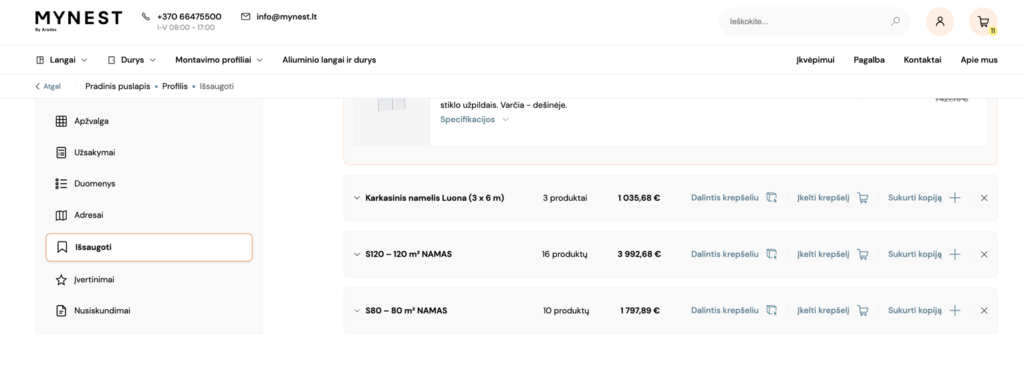Open the Kontaktai page
This screenshot has width=1024, height=372.
point(922,59)
